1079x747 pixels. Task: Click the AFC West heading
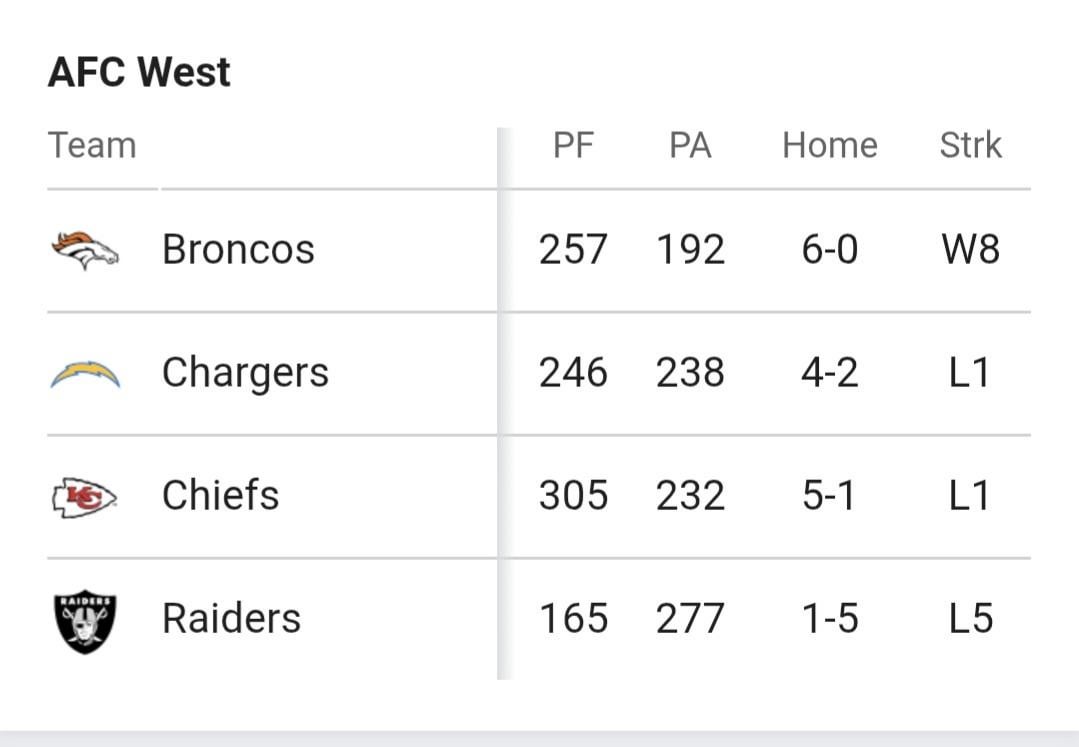point(137,70)
